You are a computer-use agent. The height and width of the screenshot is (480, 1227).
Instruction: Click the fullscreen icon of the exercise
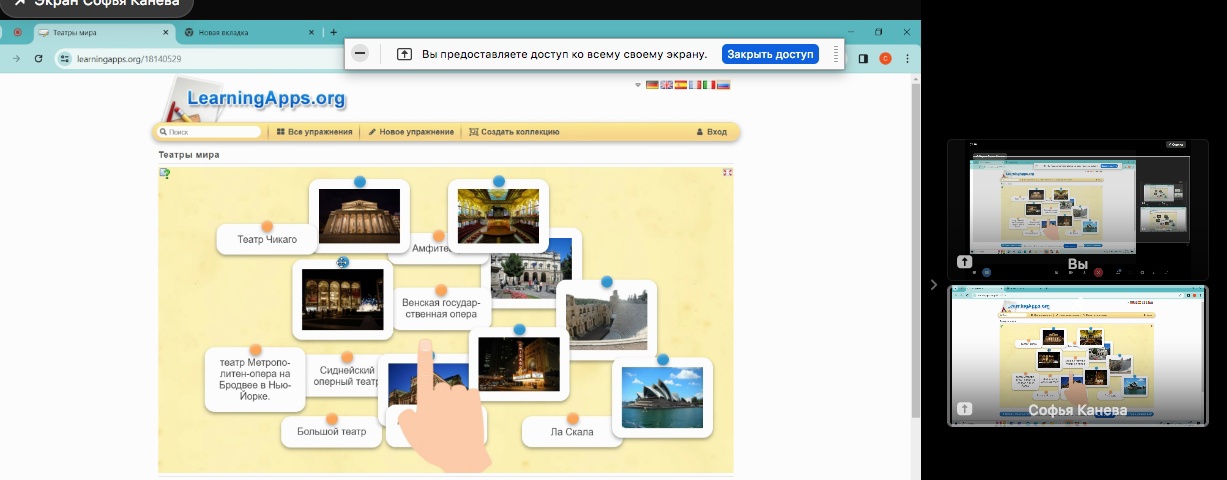(x=727, y=173)
